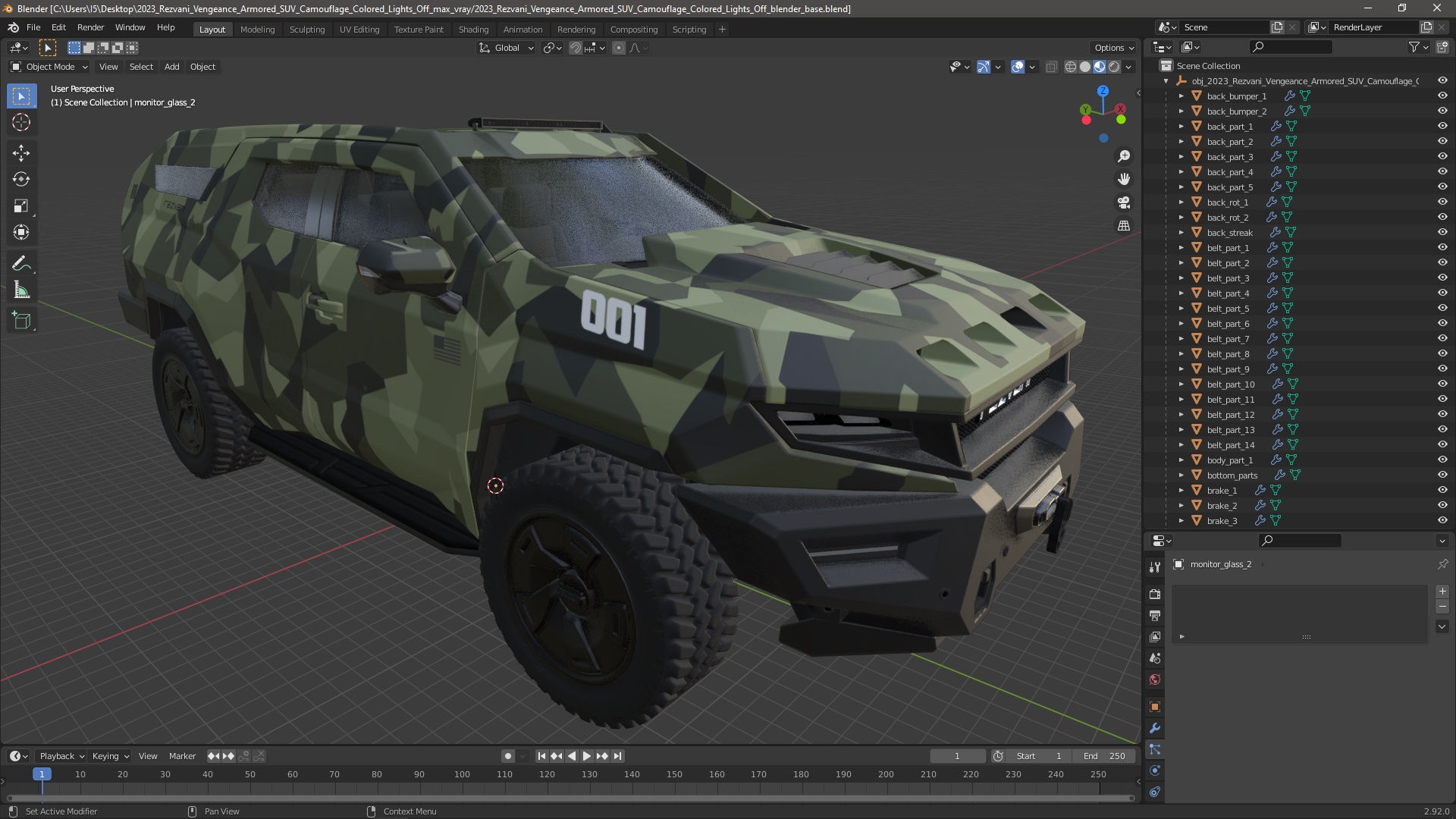
Task: Switch to rendered viewport shading
Action: pyautogui.click(x=1114, y=67)
